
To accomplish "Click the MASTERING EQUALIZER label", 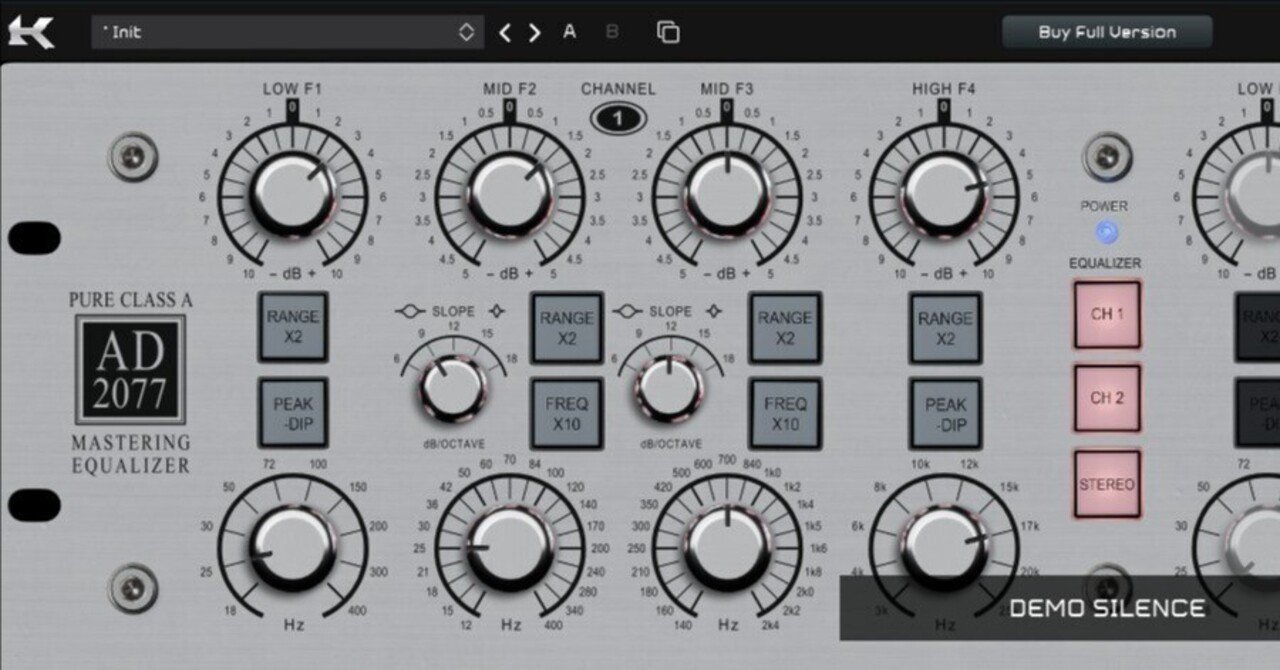I will click(x=131, y=454).
